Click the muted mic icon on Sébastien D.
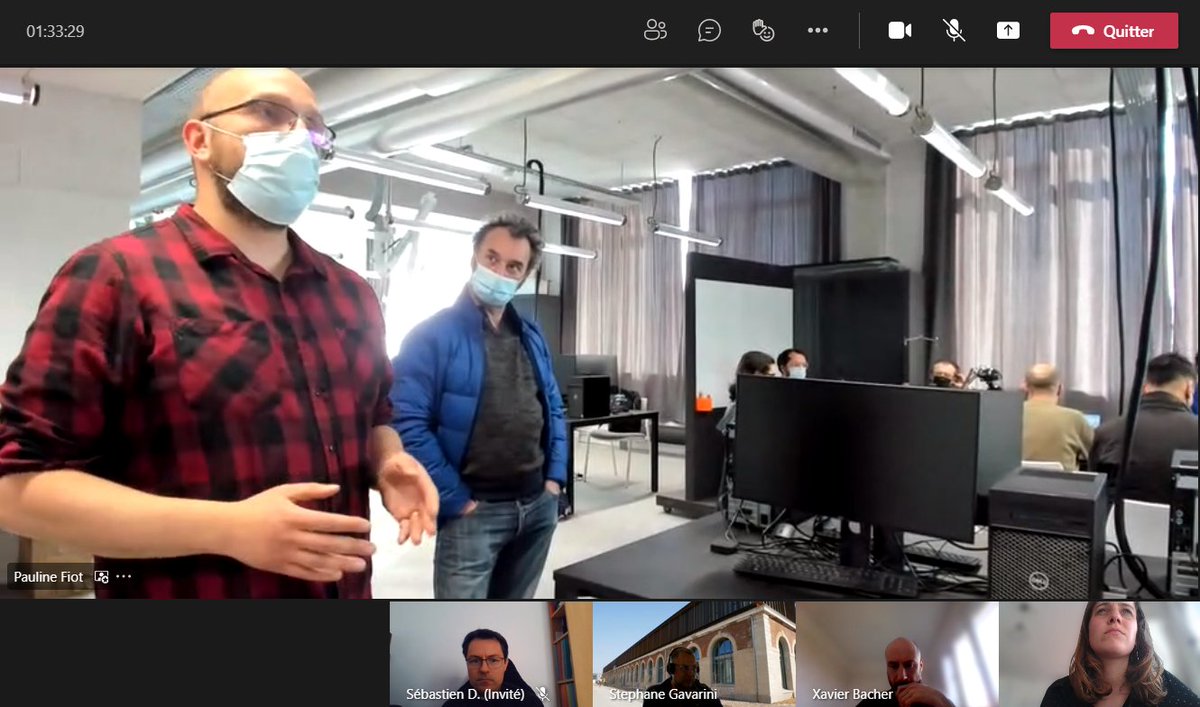Viewport: 1200px width, 707px height. tap(544, 693)
